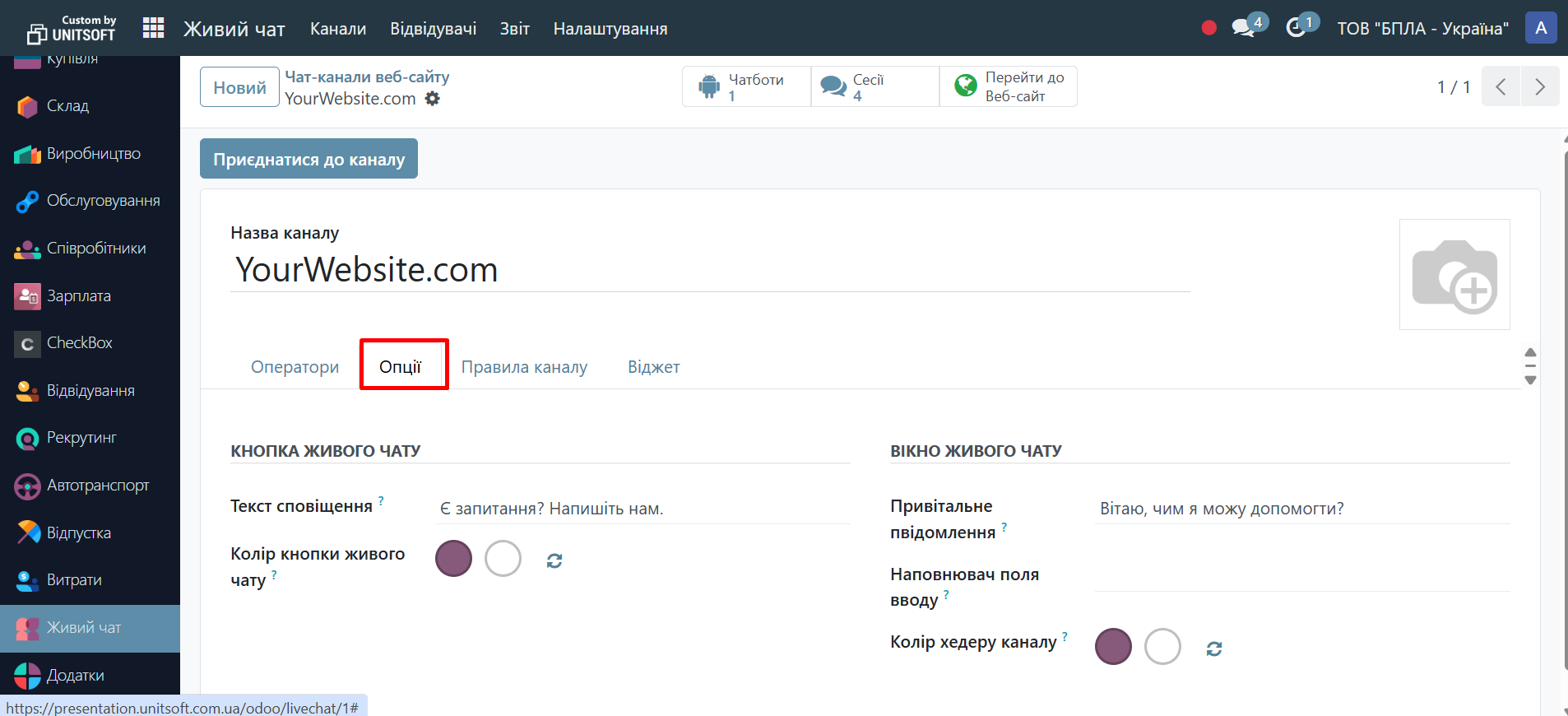Click the red recording status dot
1568x716 pixels.
(1208, 28)
